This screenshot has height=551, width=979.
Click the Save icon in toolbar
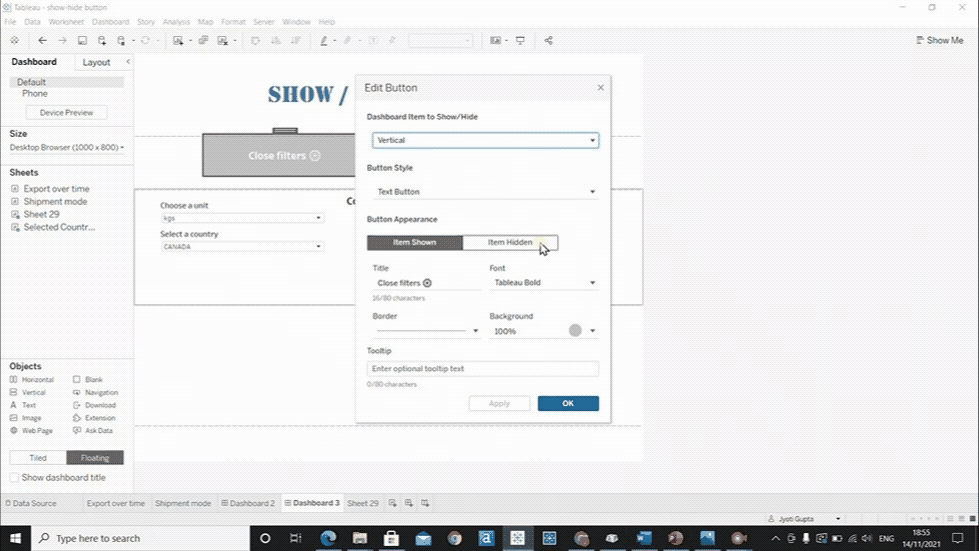(x=82, y=41)
